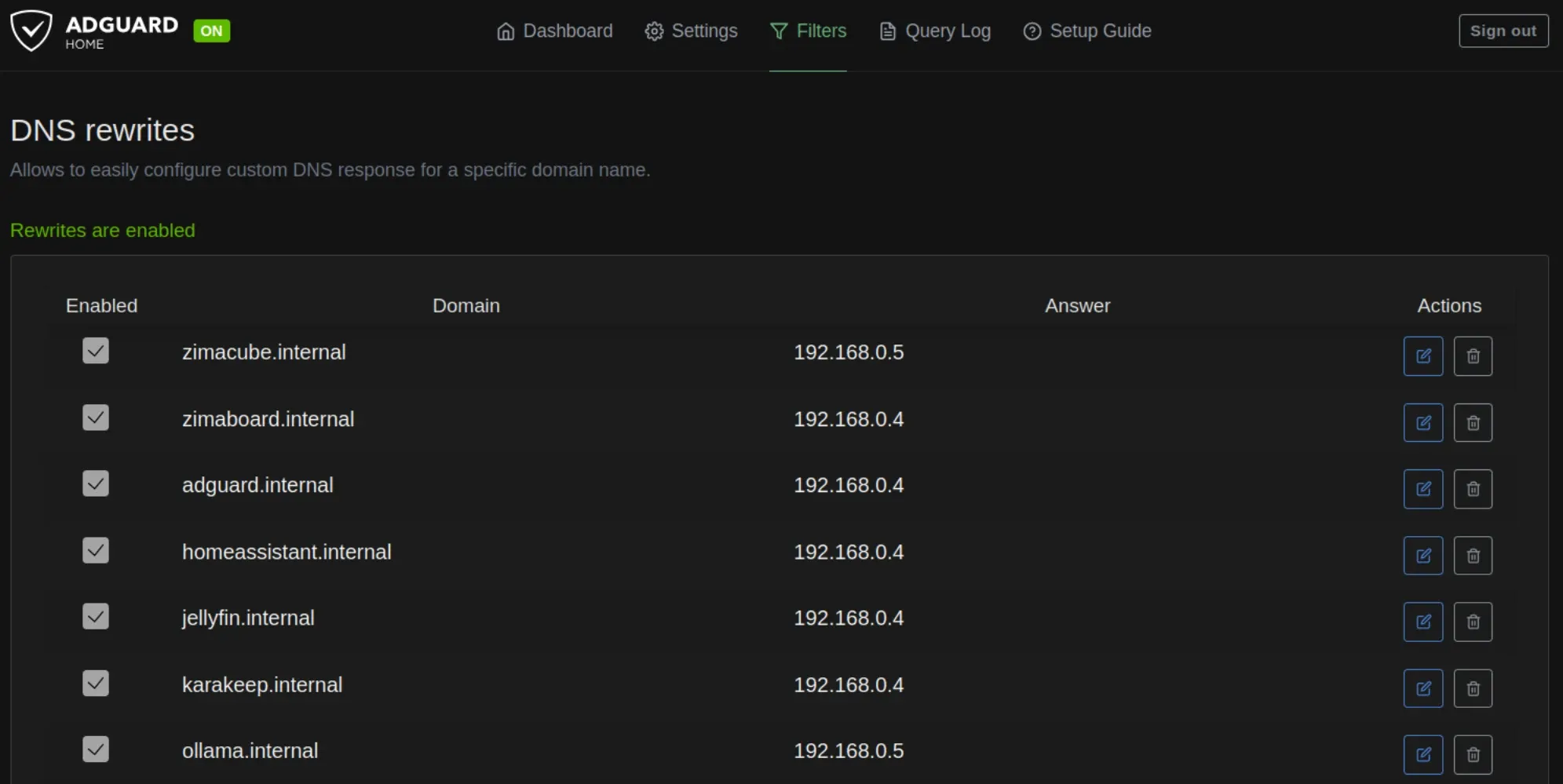Toggle the ollama.internal enabled checkbox
Viewport: 1563px width, 784px height.
tap(96, 749)
